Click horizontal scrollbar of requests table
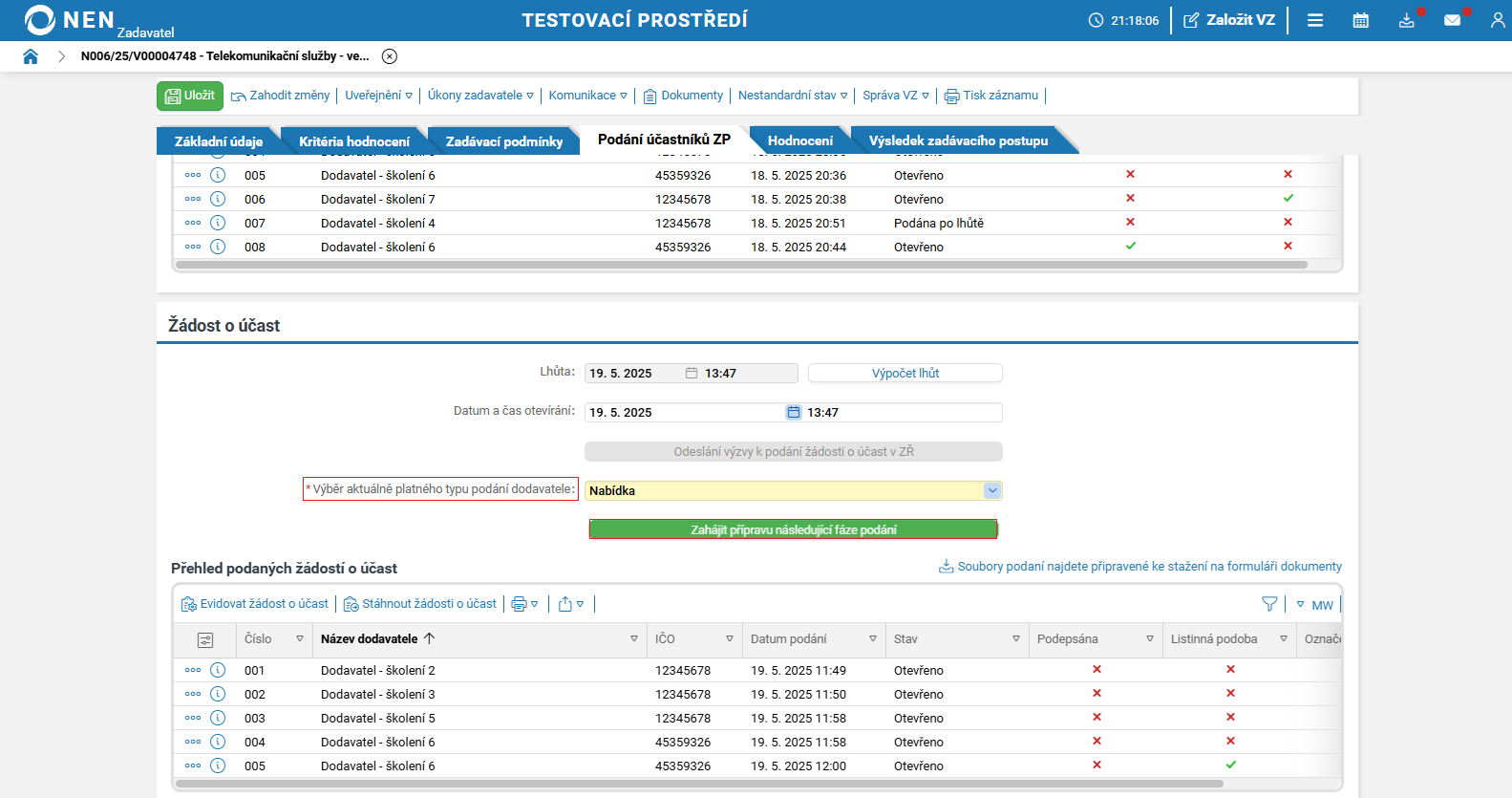Screen dimensions: 1512x798 tap(697, 784)
